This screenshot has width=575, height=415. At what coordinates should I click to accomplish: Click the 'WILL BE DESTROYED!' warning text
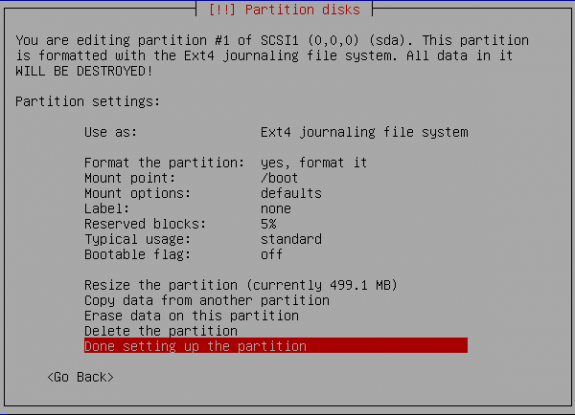[x=84, y=71]
